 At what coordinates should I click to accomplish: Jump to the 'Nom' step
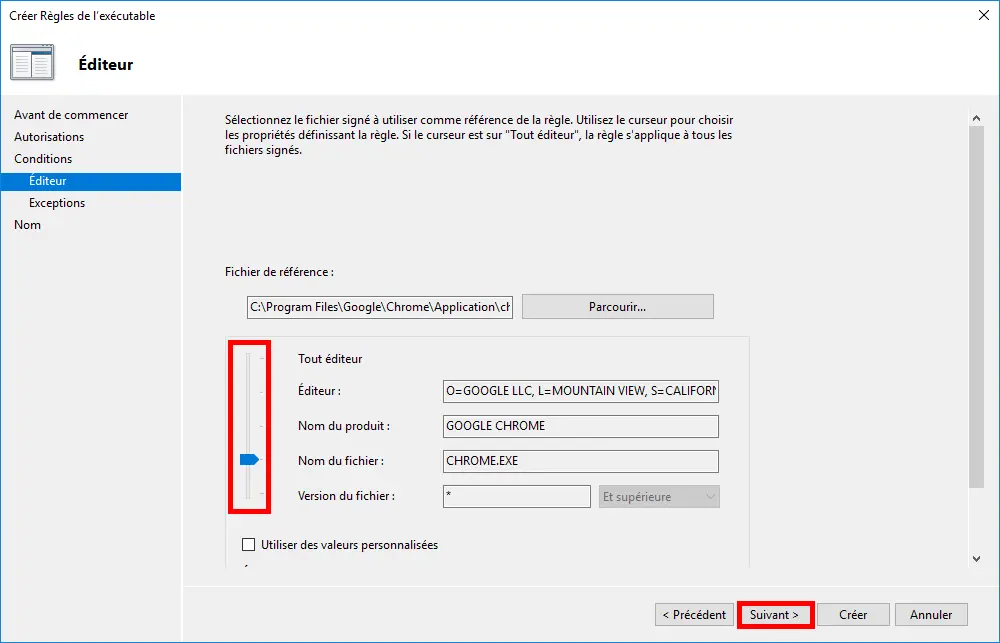pos(27,225)
